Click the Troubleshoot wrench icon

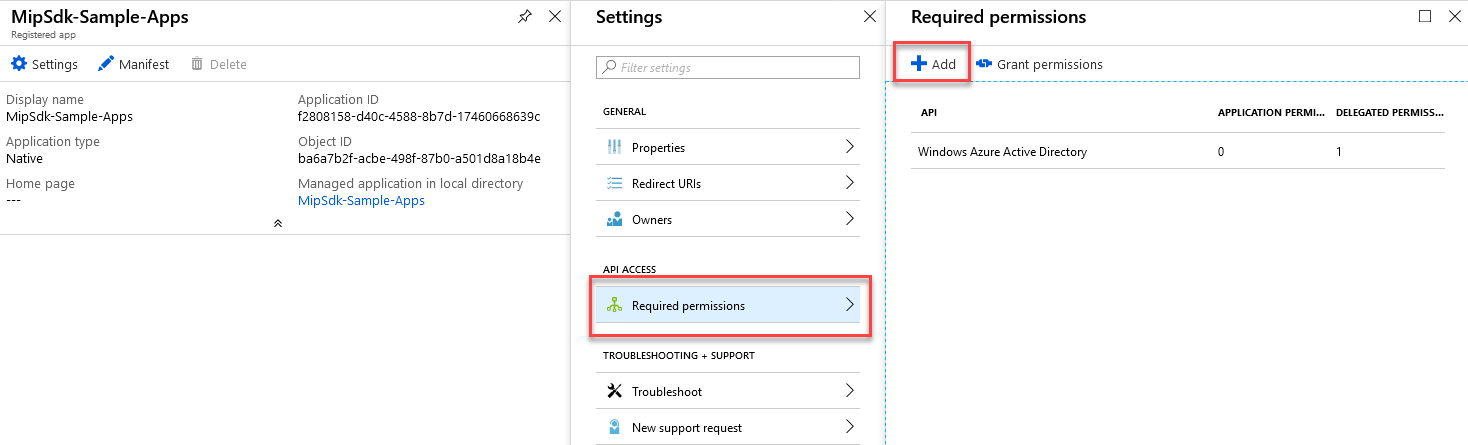(x=614, y=392)
